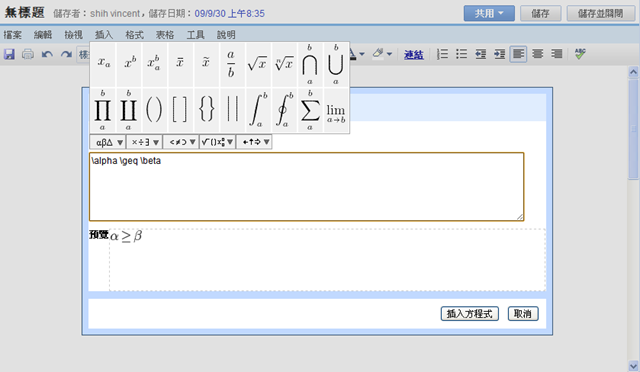This screenshot has height=372, width=640.
Task: Insert a numbered list
Action: (442, 54)
